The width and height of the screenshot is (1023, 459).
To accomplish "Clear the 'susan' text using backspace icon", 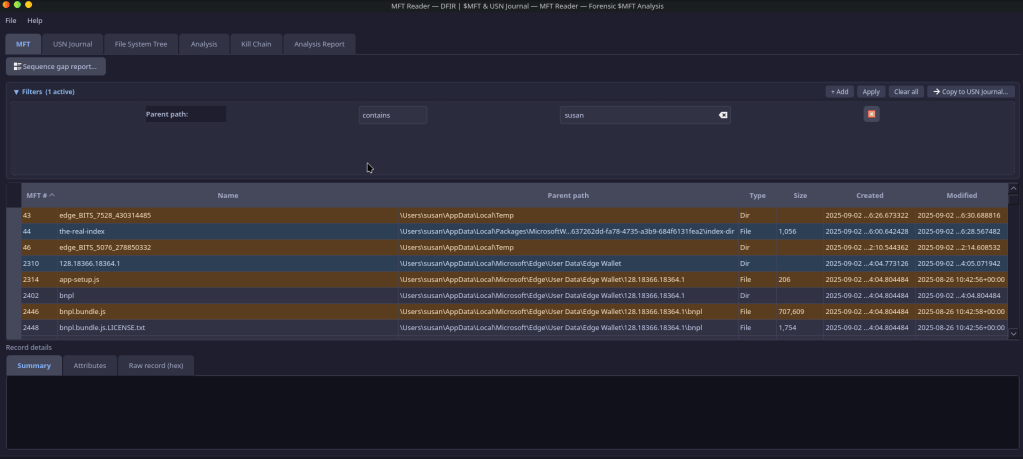I will 723,115.
